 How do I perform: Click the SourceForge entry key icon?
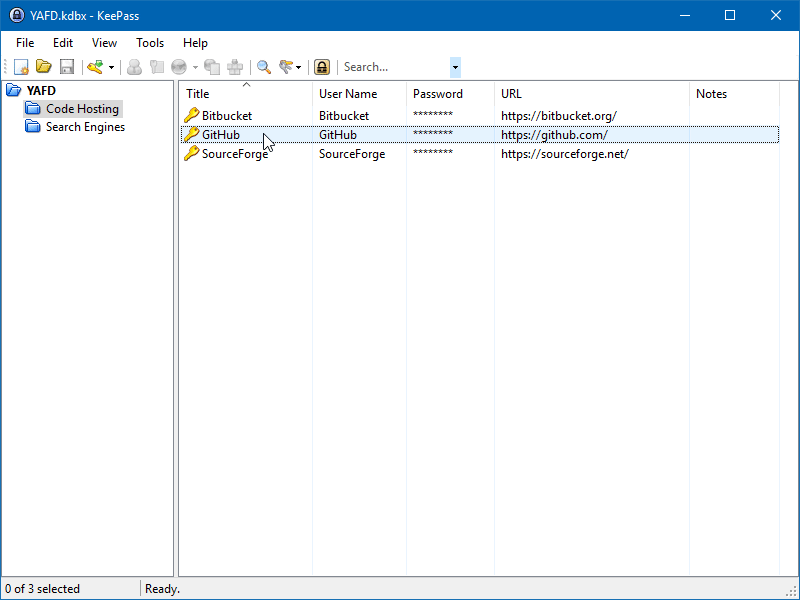click(x=191, y=154)
